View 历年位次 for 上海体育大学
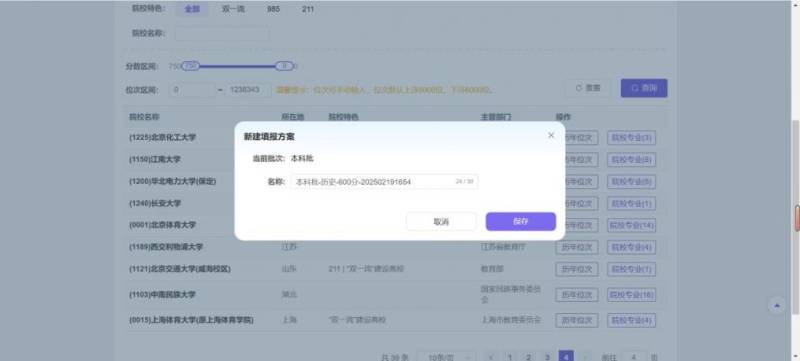This screenshot has height=361, width=800. click(x=577, y=320)
